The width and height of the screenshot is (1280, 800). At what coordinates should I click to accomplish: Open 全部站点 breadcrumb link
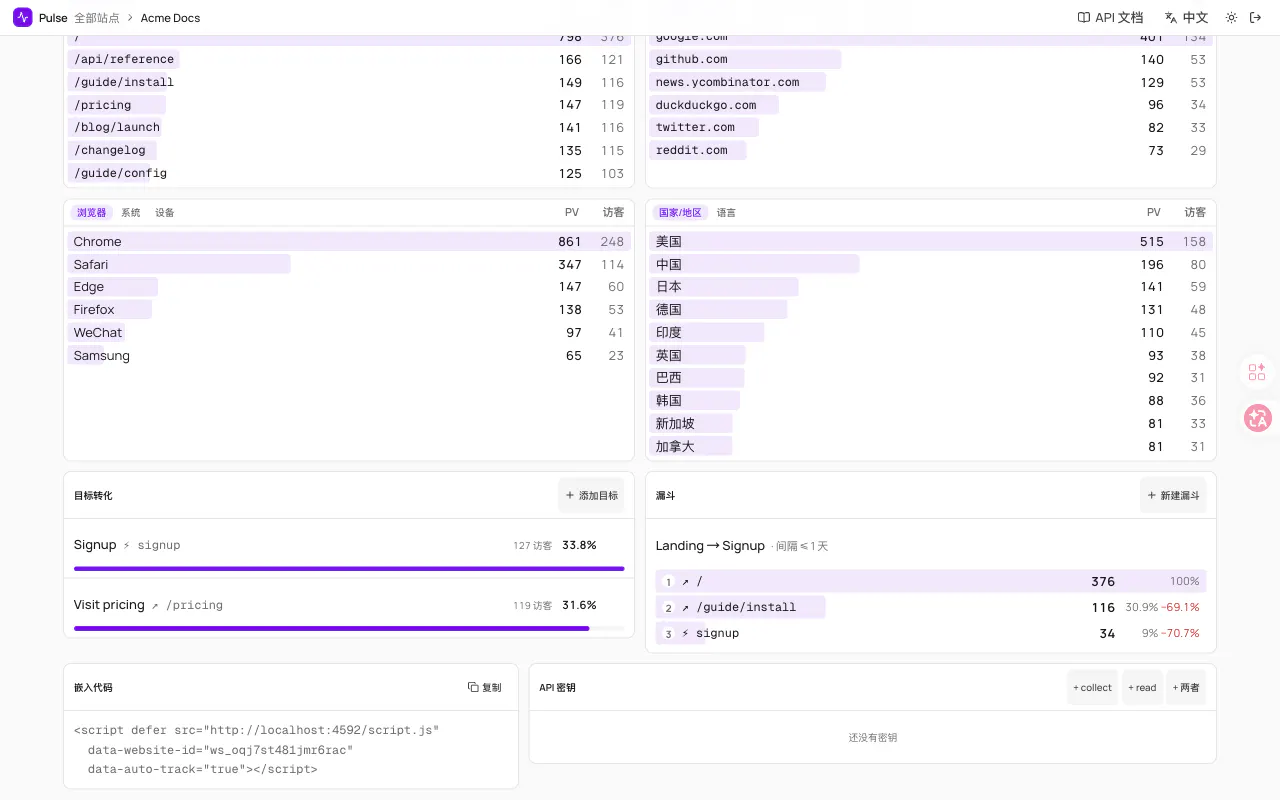point(97,18)
